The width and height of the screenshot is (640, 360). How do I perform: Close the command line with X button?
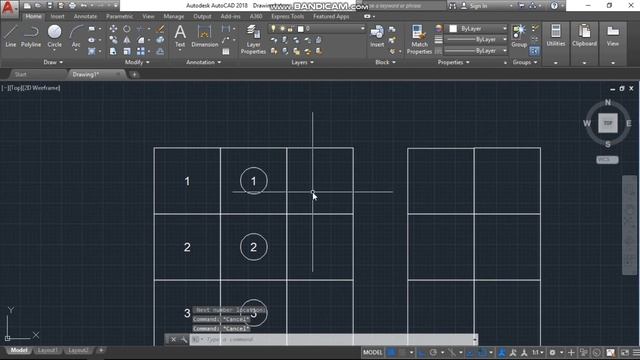pos(173,339)
